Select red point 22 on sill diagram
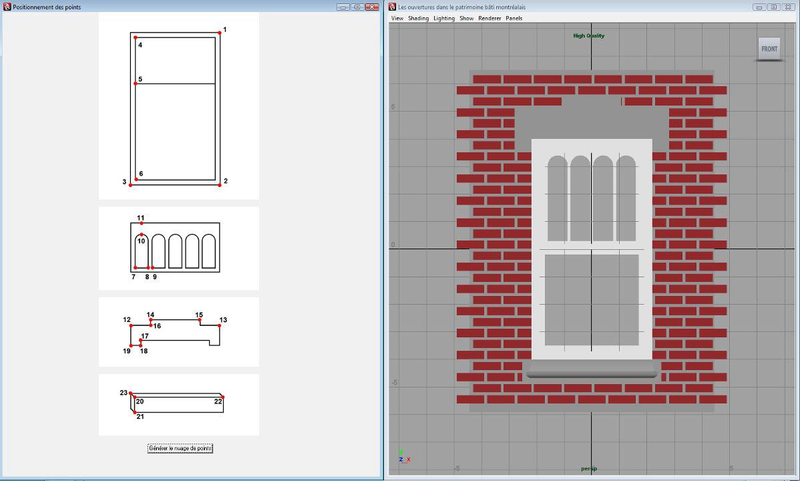 [222, 397]
